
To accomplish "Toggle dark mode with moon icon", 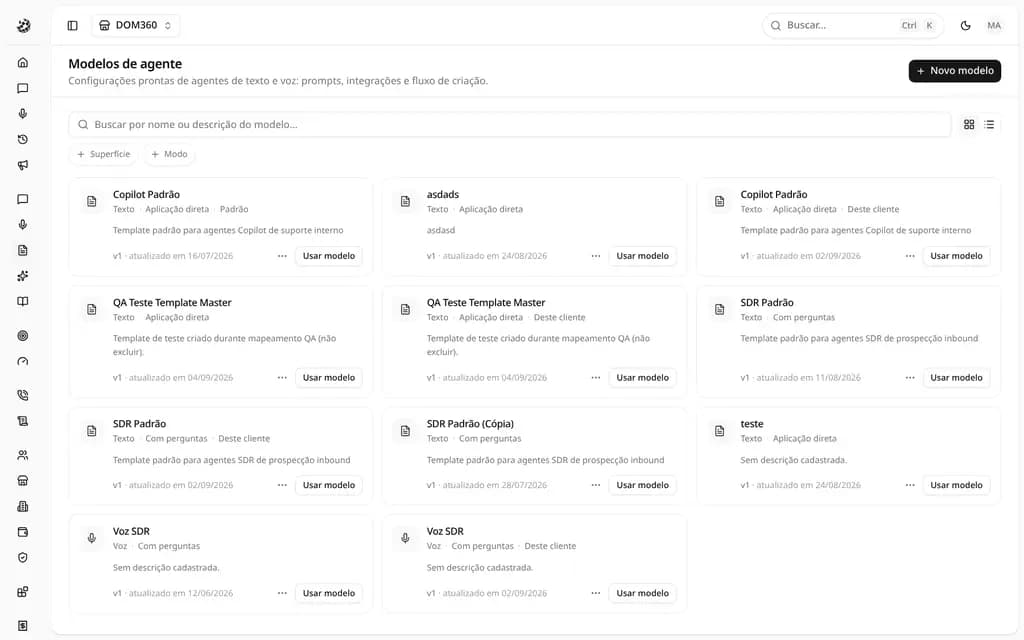I will point(965,25).
